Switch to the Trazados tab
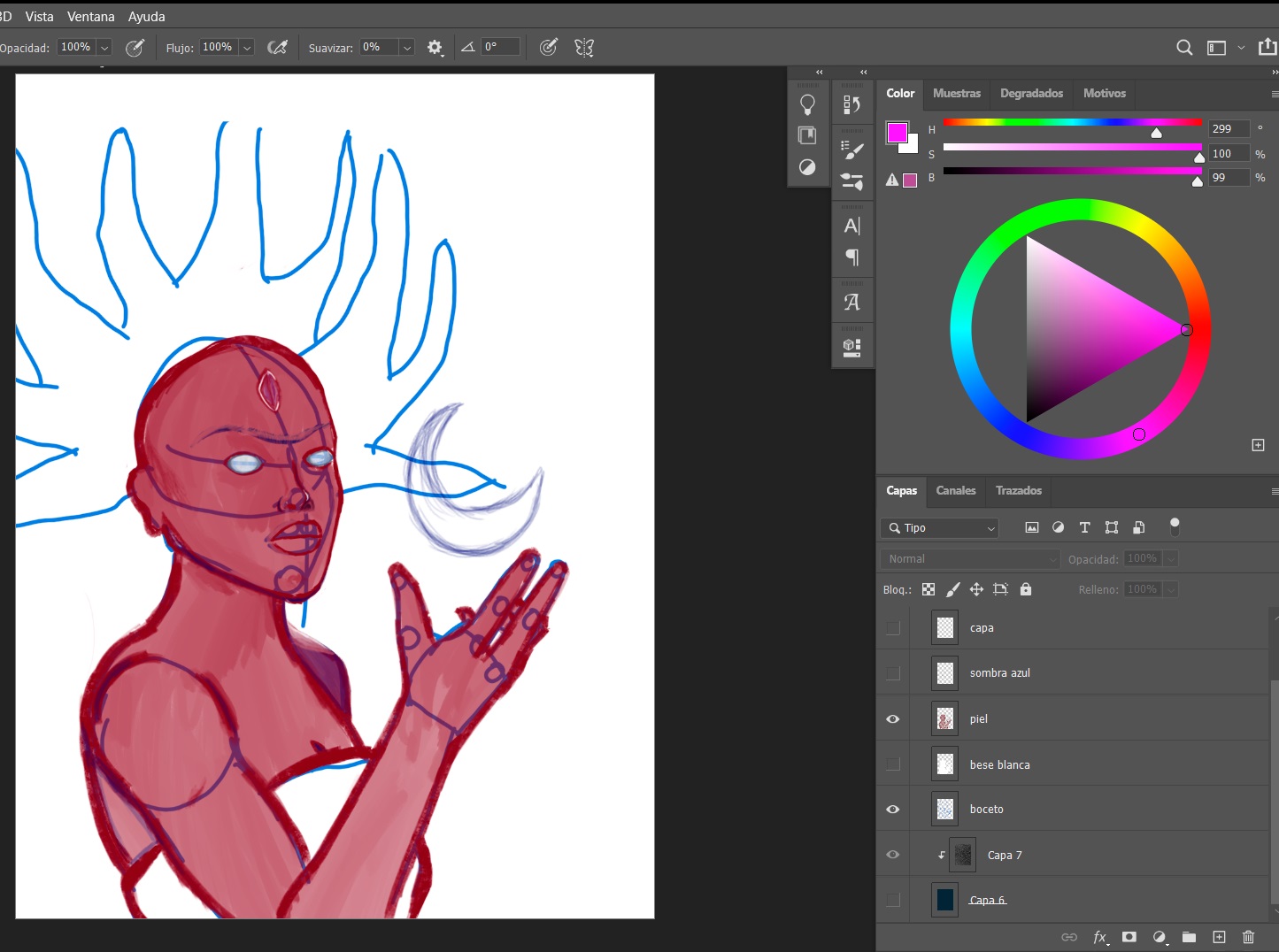This screenshot has height=952, width=1279. coord(1019,490)
